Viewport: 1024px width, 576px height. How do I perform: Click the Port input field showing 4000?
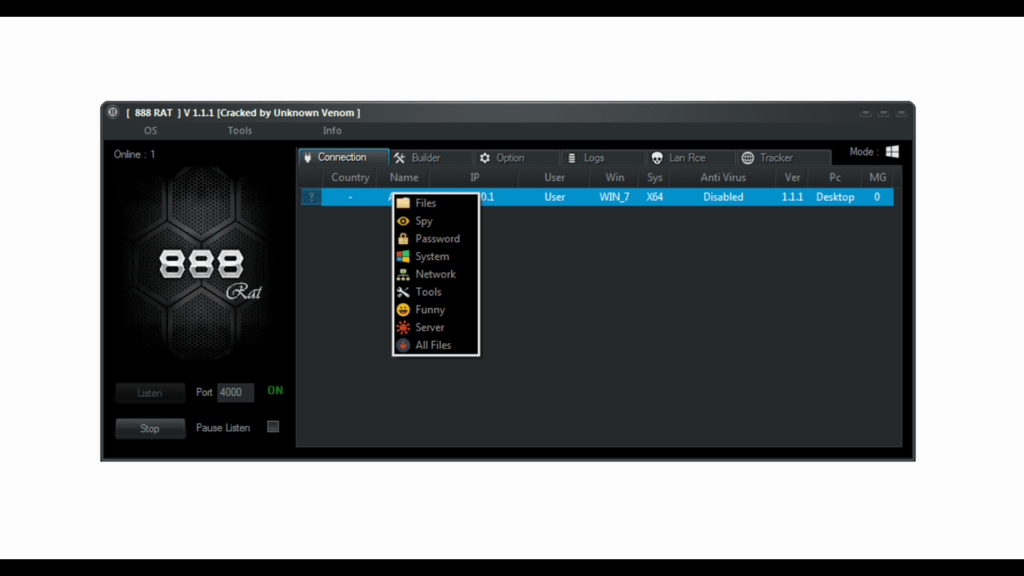click(235, 392)
